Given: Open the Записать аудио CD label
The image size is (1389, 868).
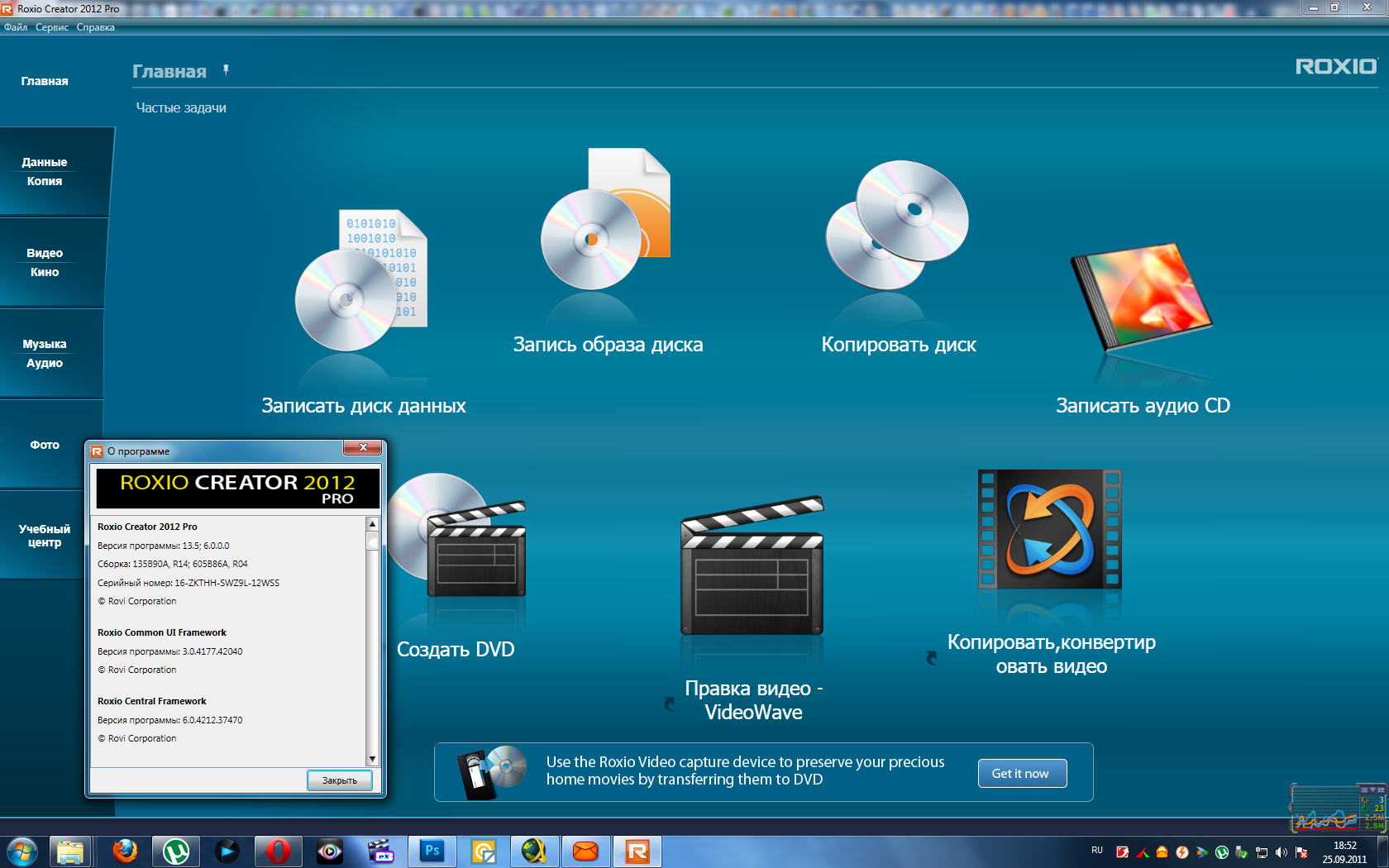Looking at the screenshot, I should click(1143, 406).
